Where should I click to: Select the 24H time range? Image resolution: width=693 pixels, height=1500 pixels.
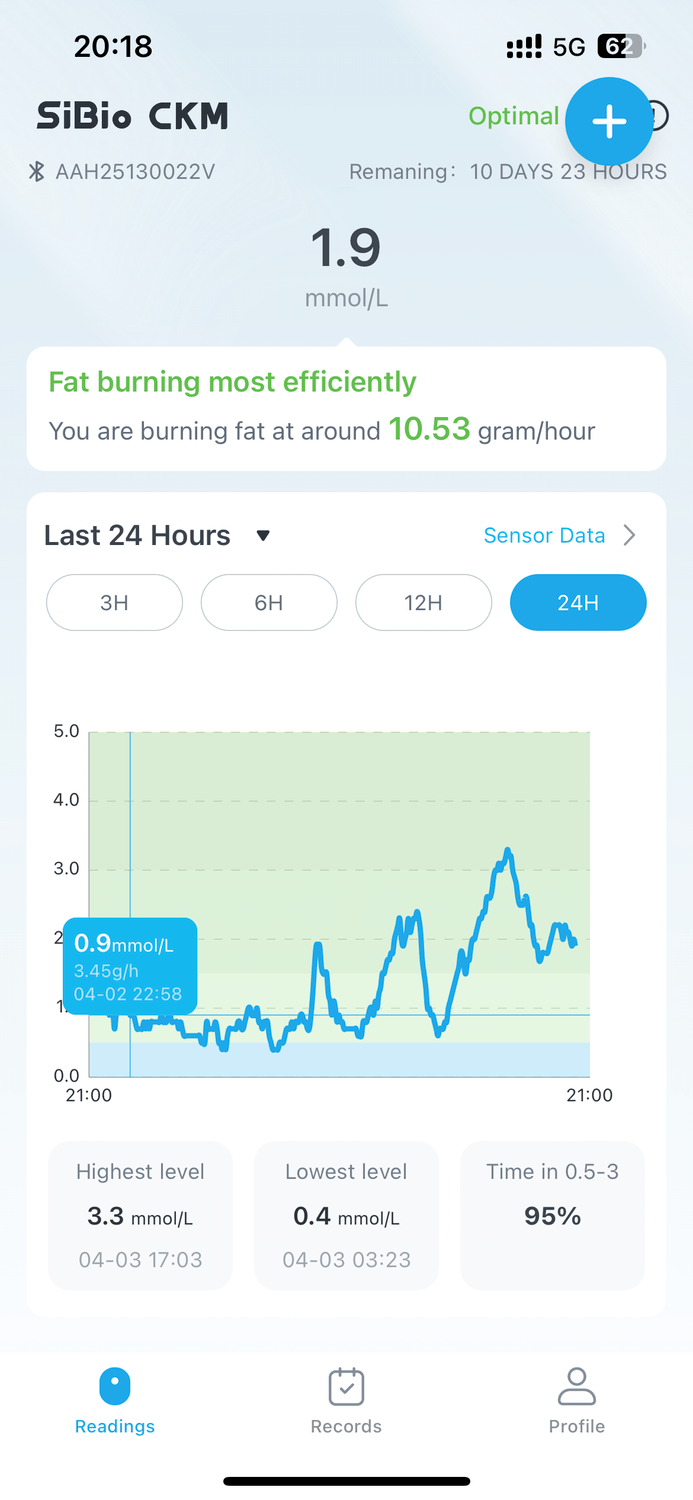tap(578, 602)
